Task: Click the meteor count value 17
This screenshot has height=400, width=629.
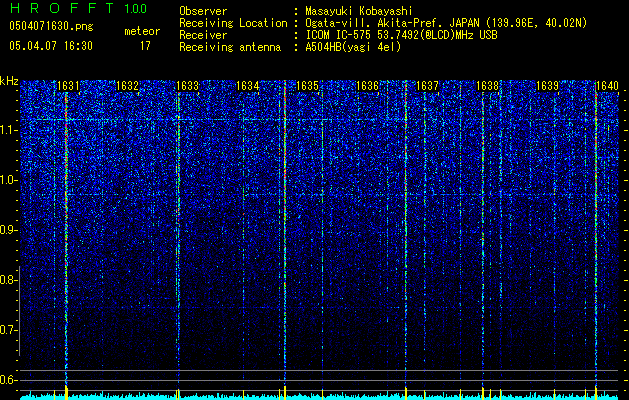Action: click(x=145, y=46)
